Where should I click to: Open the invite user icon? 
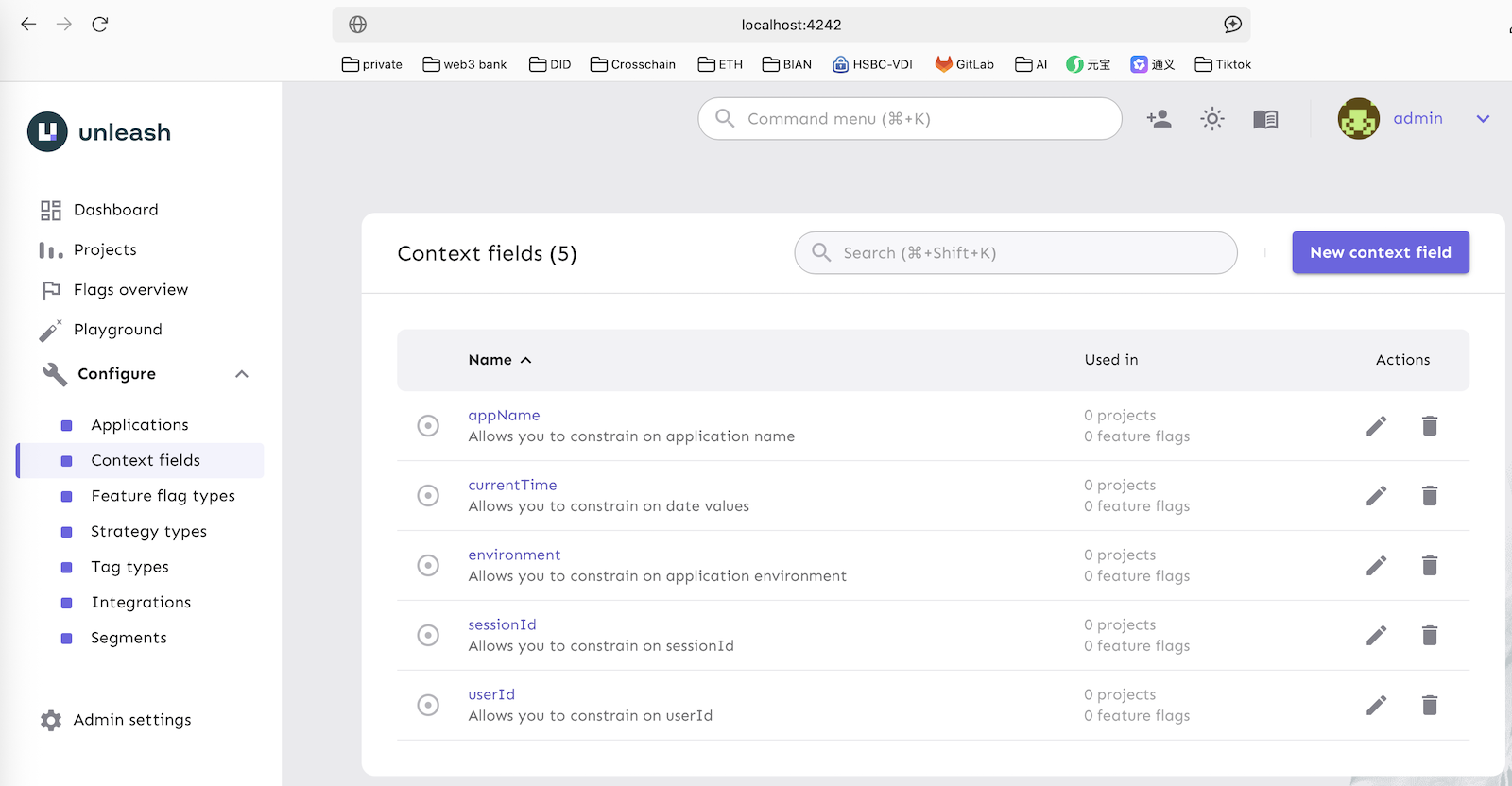tap(1159, 119)
